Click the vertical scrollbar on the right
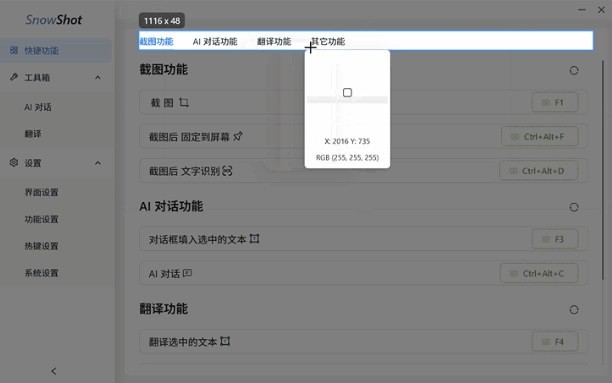 603,170
